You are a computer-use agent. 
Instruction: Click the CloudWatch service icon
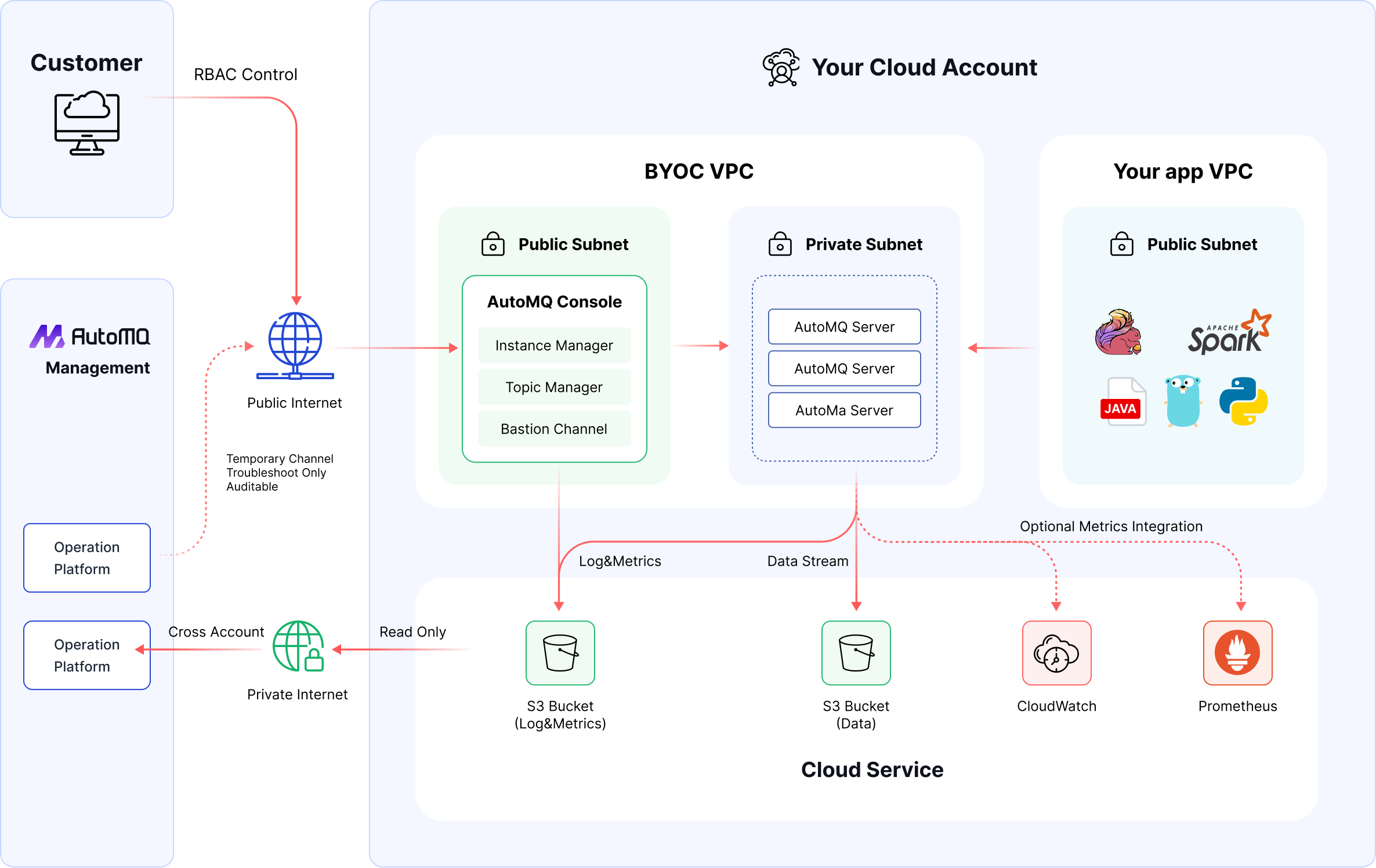point(1056,653)
